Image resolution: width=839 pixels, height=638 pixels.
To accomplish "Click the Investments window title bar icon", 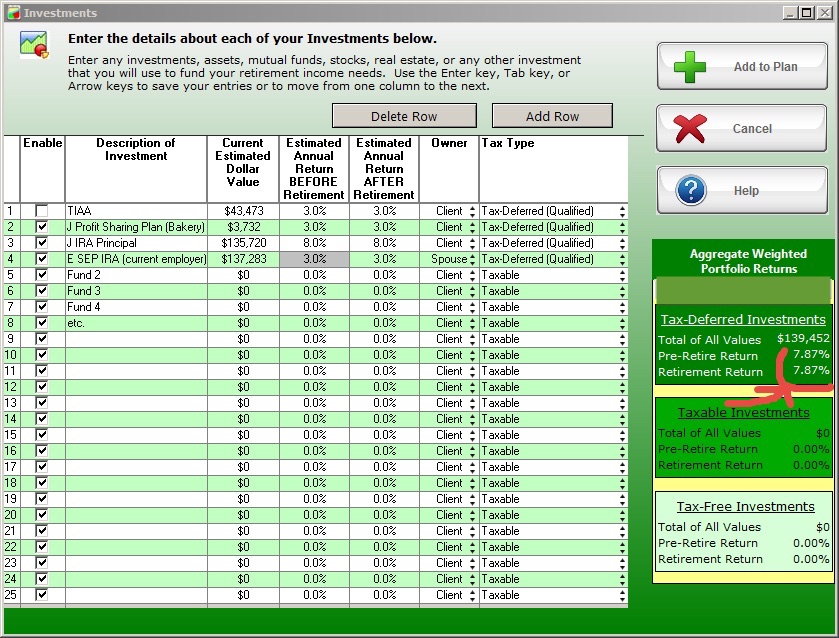I will tap(13, 12).
